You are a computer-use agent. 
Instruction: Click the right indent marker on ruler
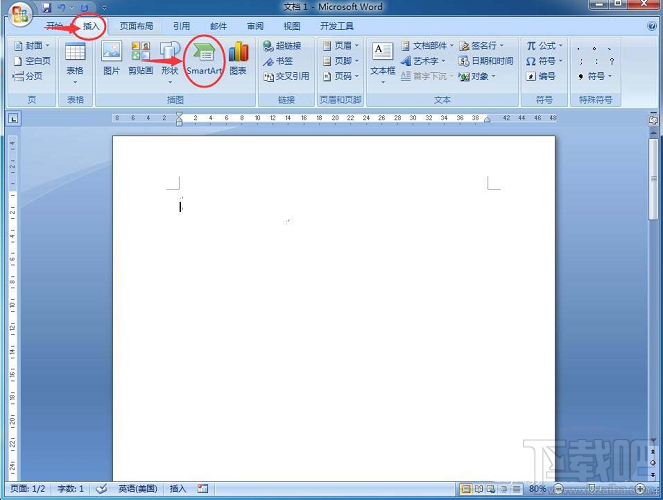pyautogui.click(x=487, y=120)
